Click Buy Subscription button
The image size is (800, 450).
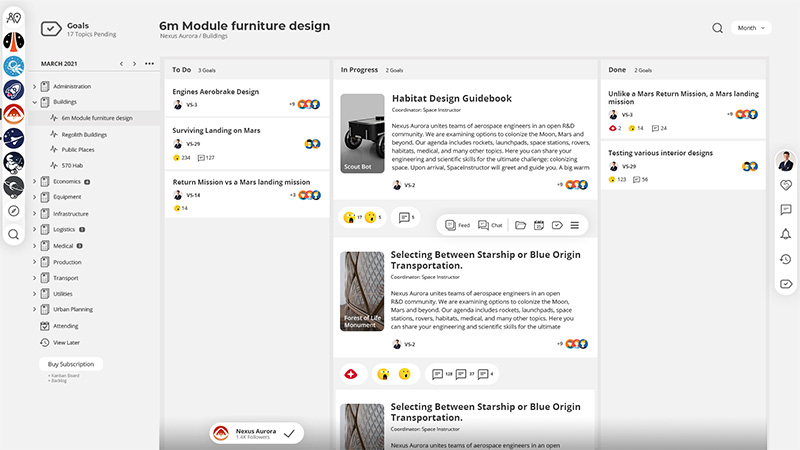coord(71,364)
